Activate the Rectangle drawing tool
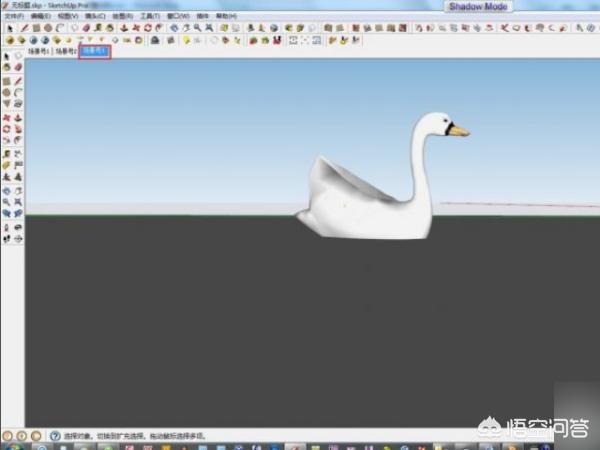 point(7,80)
